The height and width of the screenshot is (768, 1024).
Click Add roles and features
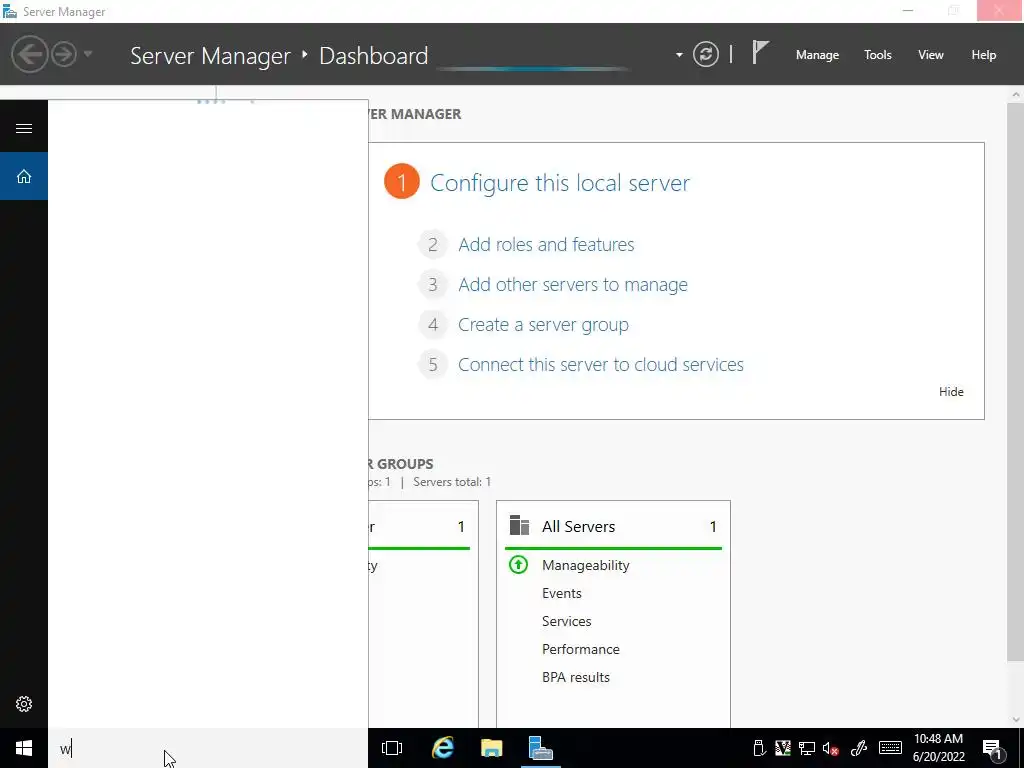point(546,244)
